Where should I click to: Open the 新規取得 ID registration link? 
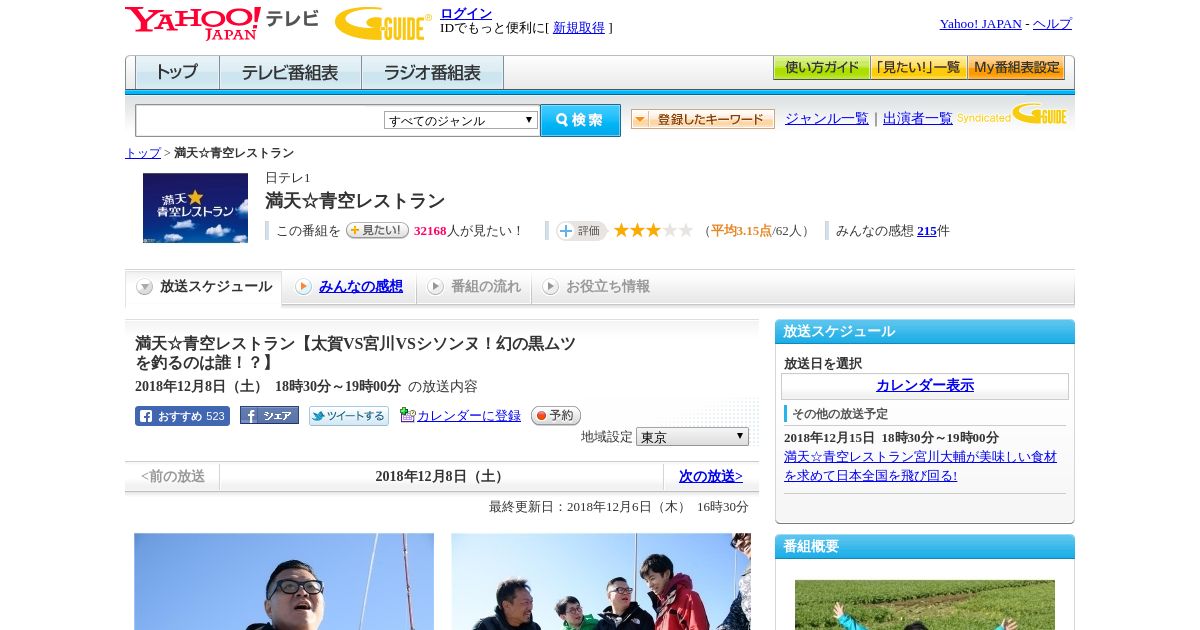(579, 28)
